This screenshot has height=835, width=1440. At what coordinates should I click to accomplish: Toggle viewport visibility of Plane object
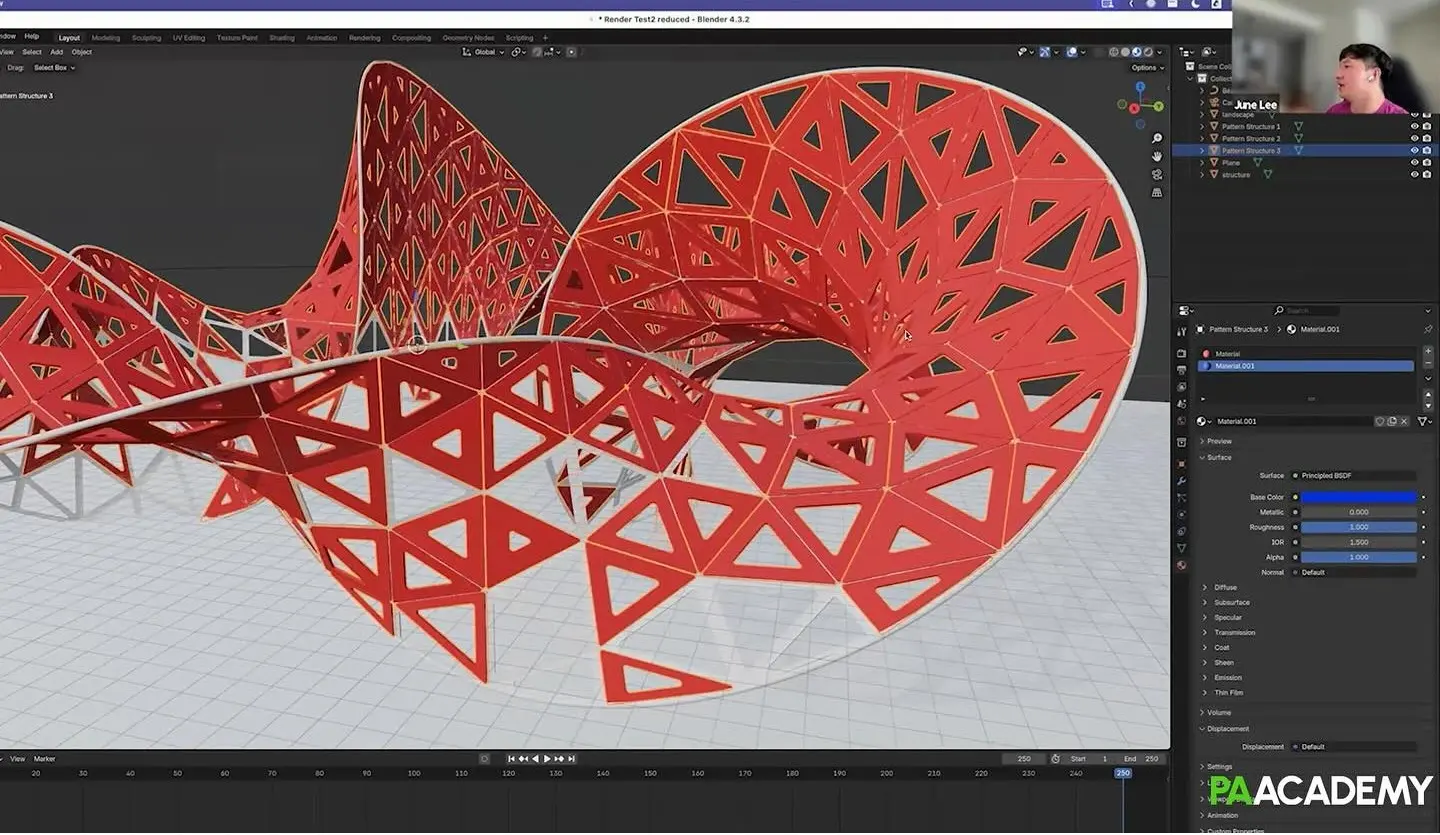[1414, 163]
